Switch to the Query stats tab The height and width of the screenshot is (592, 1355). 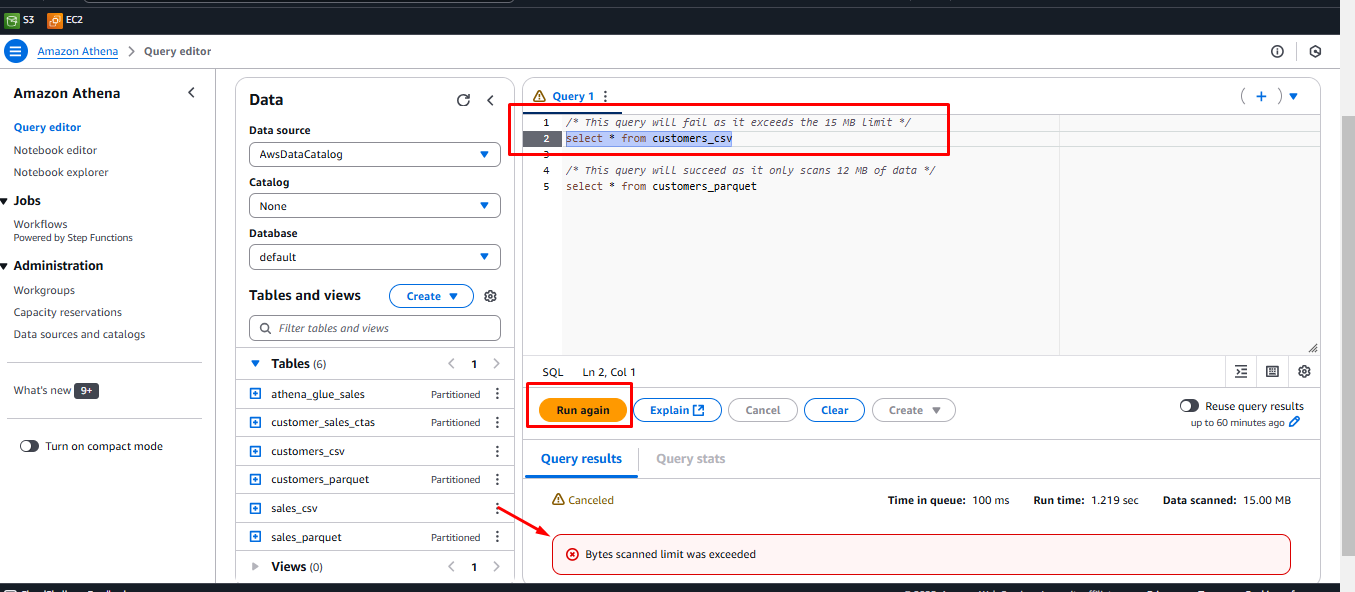click(690, 459)
